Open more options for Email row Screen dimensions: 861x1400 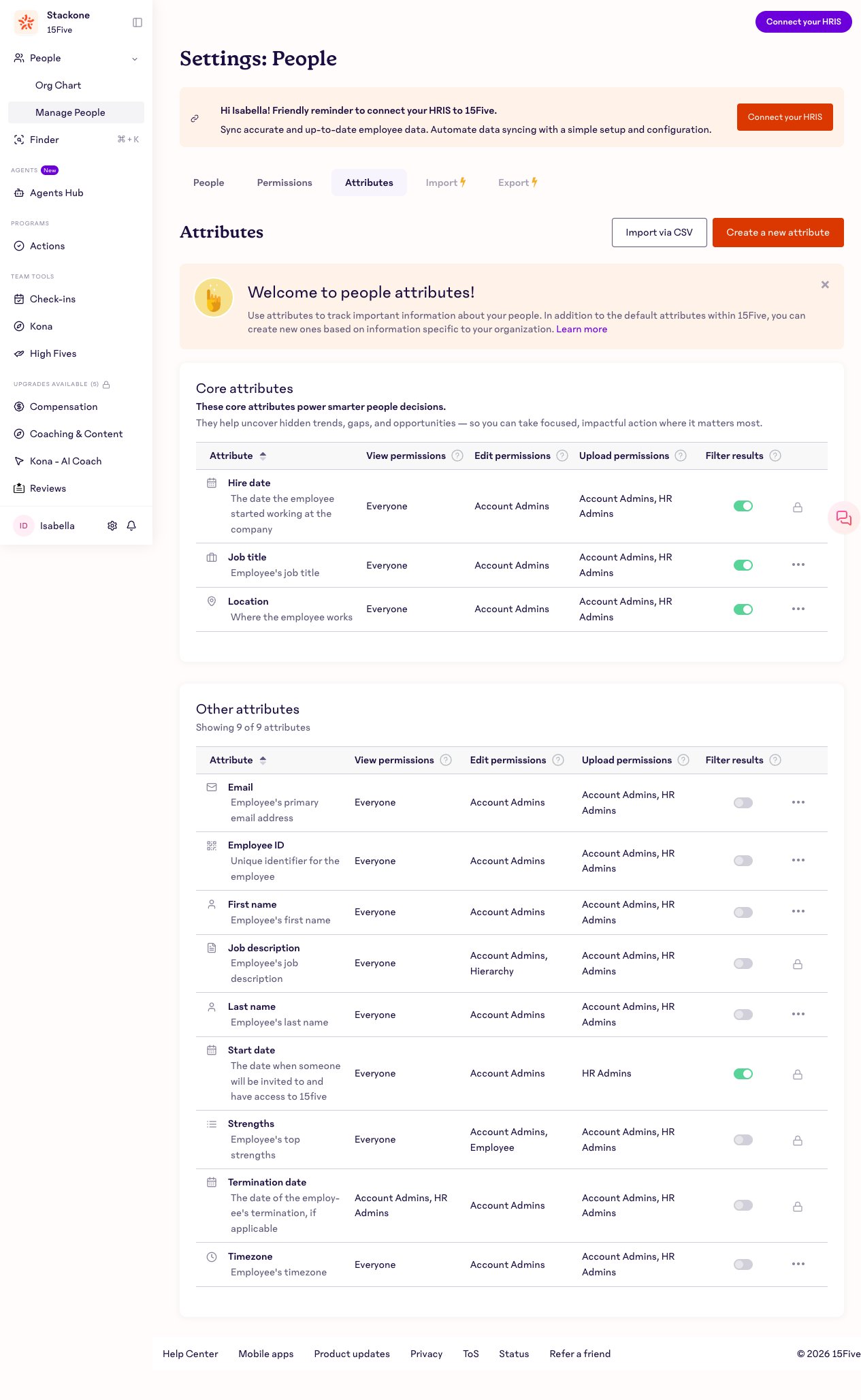(798, 802)
